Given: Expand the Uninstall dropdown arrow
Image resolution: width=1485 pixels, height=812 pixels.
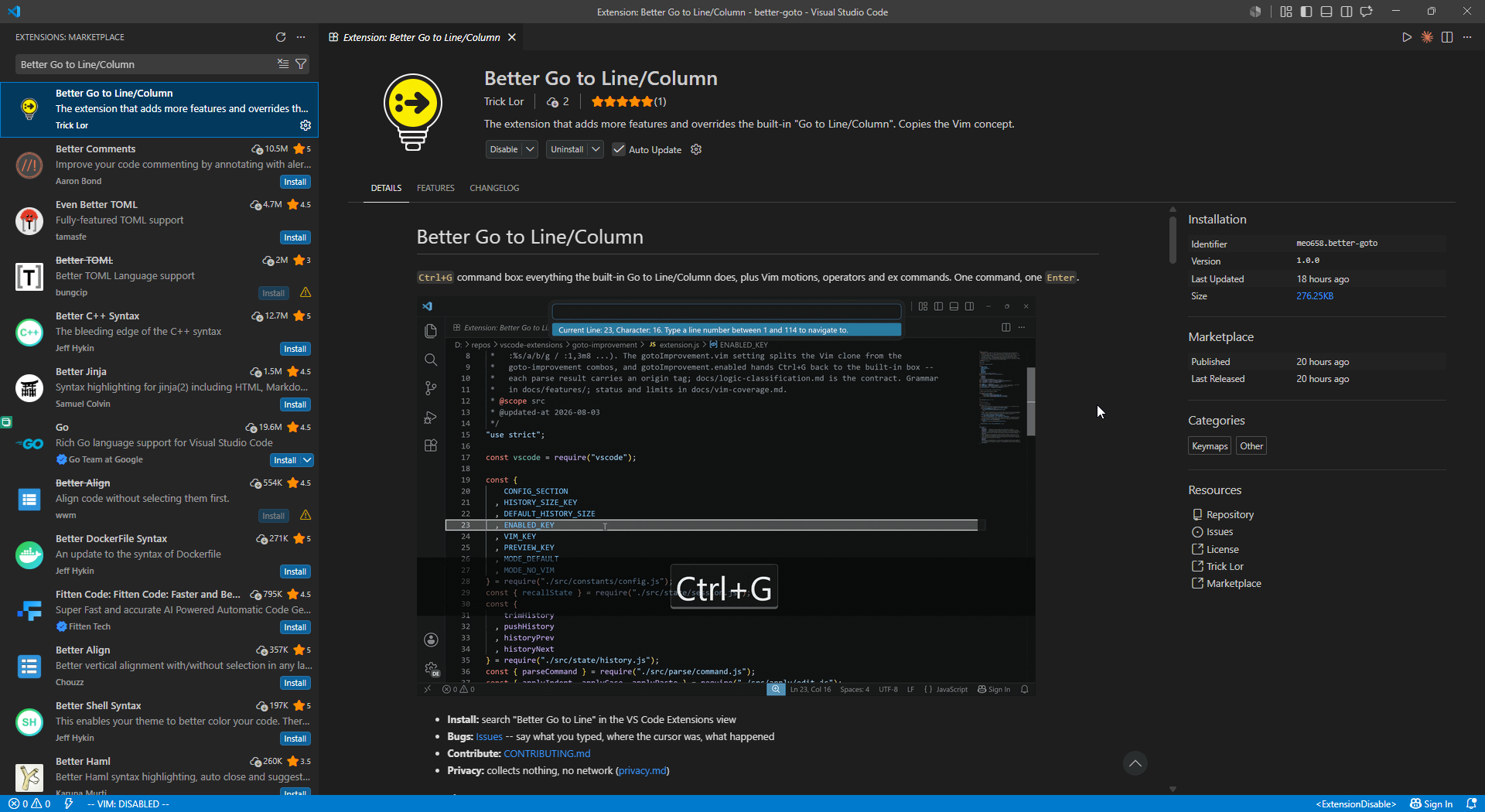Looking at the screenshot, I should tap(596, 149).
